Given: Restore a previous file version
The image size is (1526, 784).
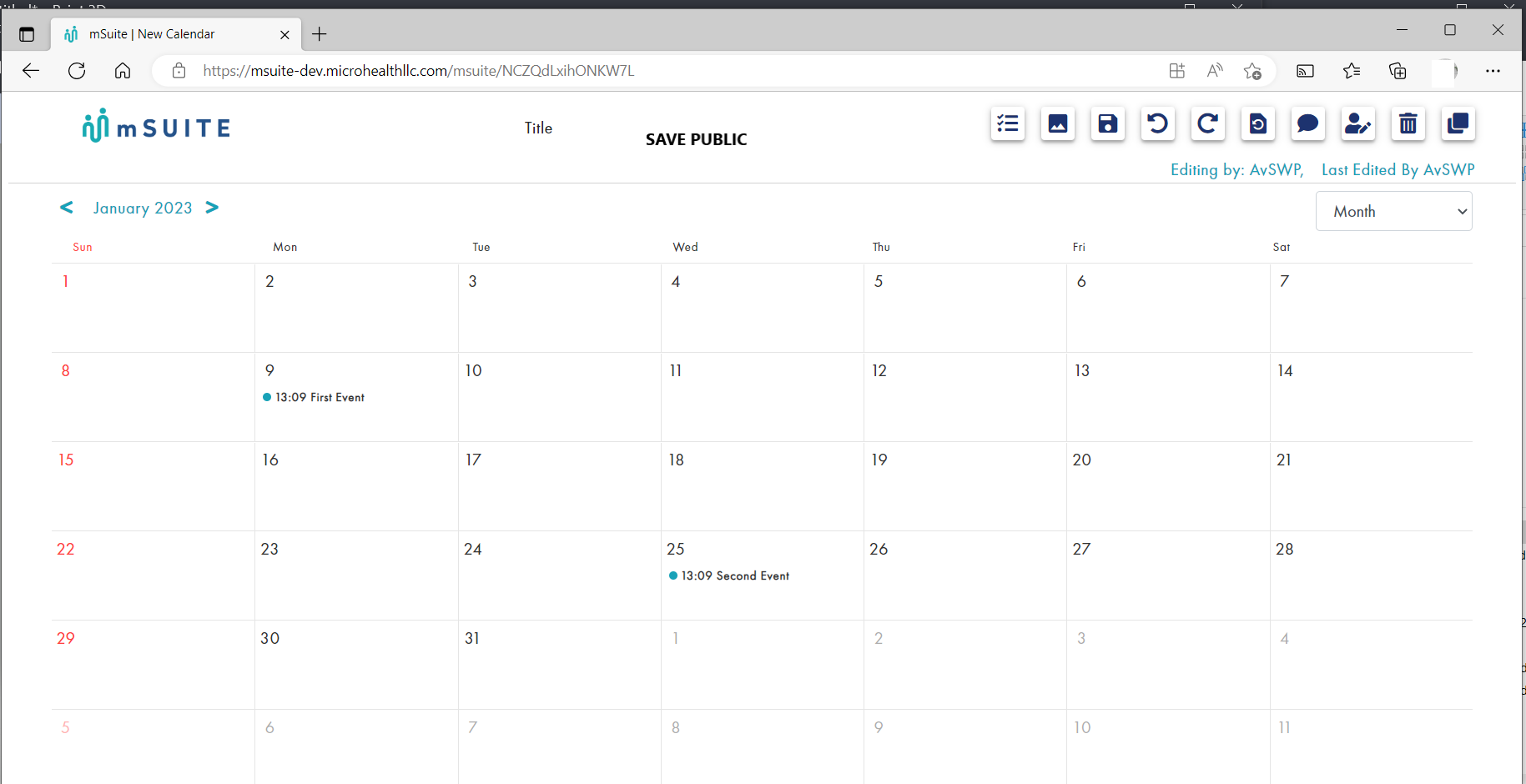Looking at the screenshot, I should [x=1257, y=123].
